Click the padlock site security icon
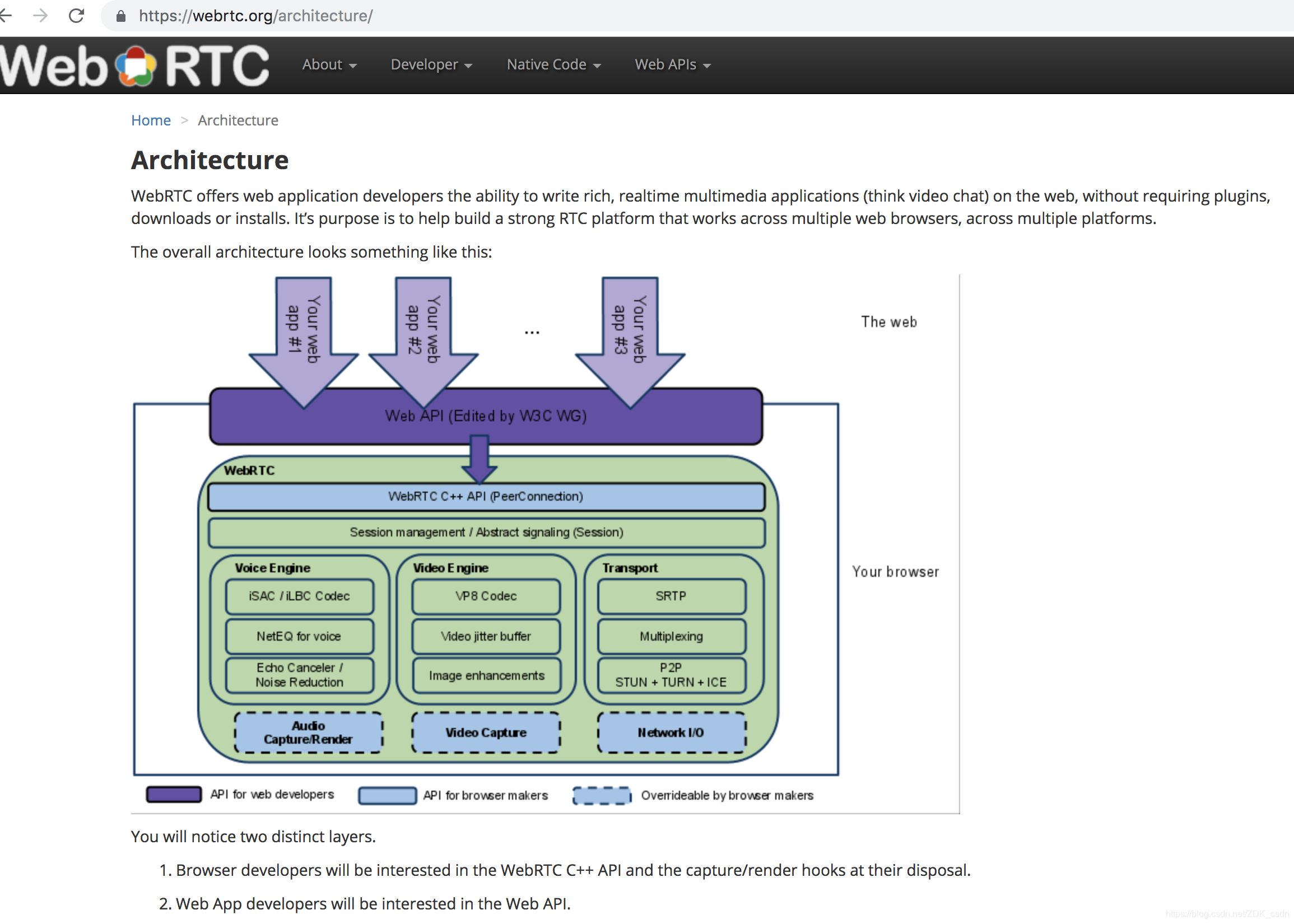This screenshot has height=924, width=1294. (120, 16)
